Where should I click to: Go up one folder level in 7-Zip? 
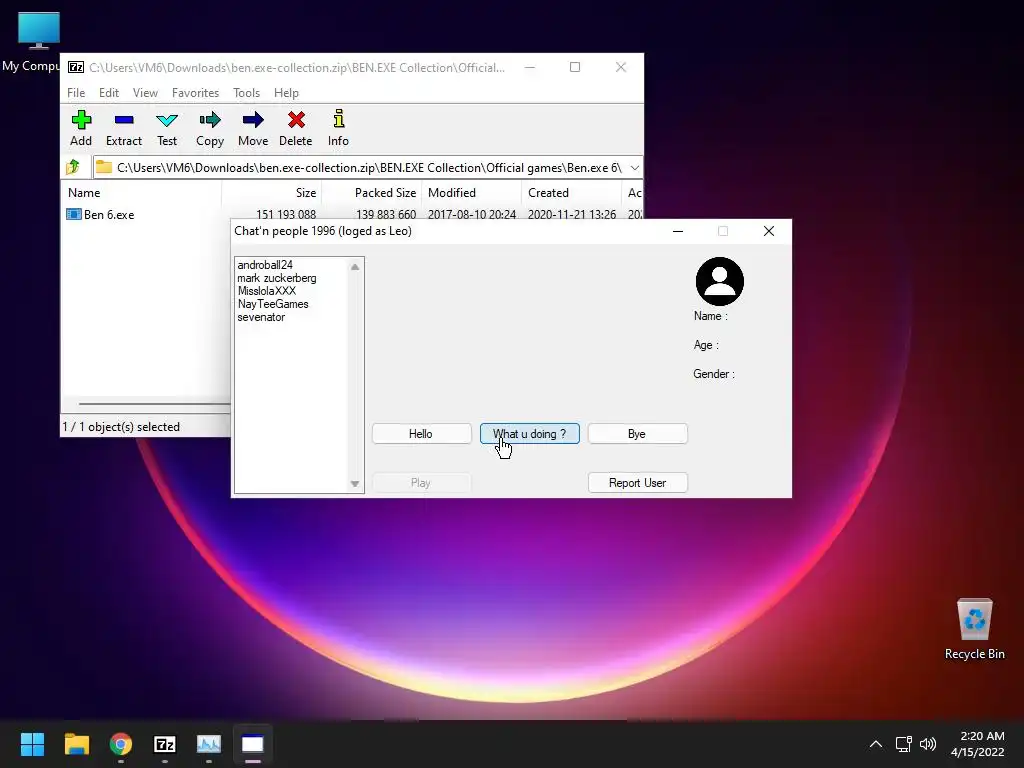[73, 167]
